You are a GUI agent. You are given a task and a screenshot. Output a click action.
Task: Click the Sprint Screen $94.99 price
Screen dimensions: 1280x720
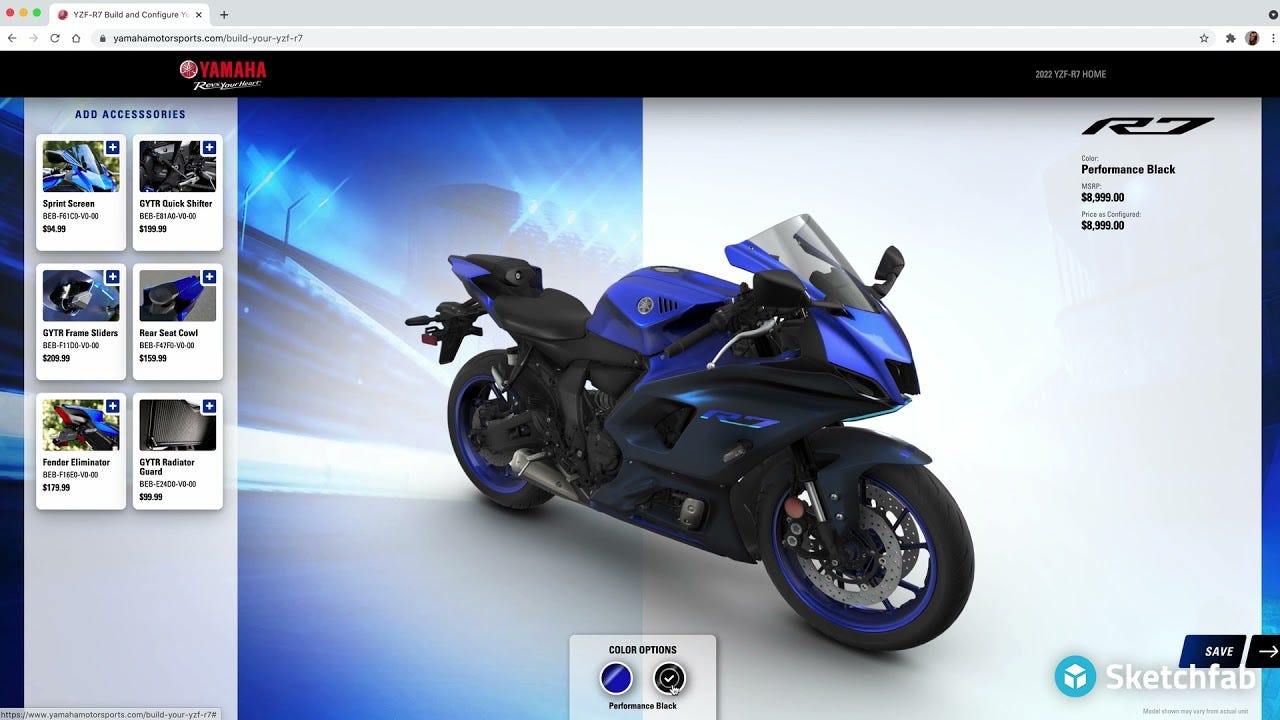tap(54, 229)
